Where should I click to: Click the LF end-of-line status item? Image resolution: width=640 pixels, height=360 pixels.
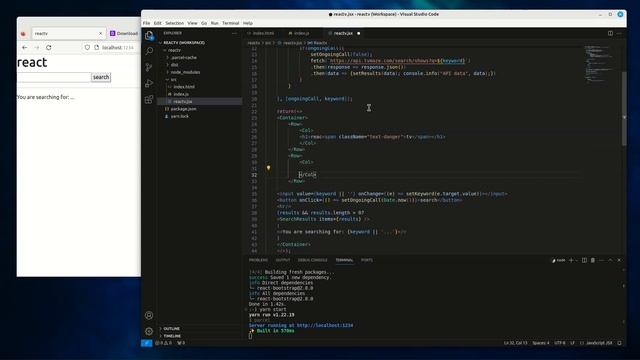pos(572,343)
